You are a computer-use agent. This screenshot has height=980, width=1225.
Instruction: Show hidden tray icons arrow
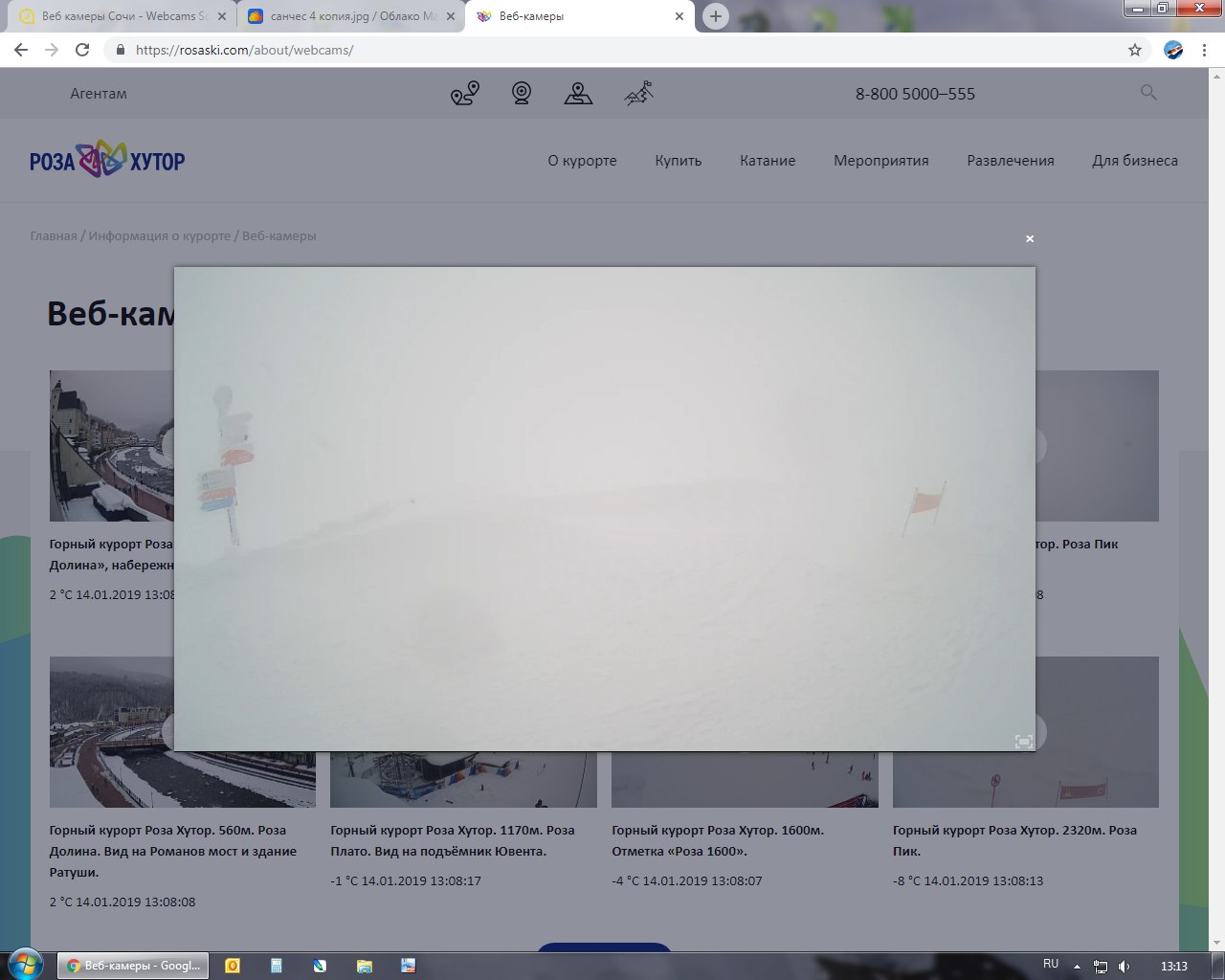pos(1078,967)
